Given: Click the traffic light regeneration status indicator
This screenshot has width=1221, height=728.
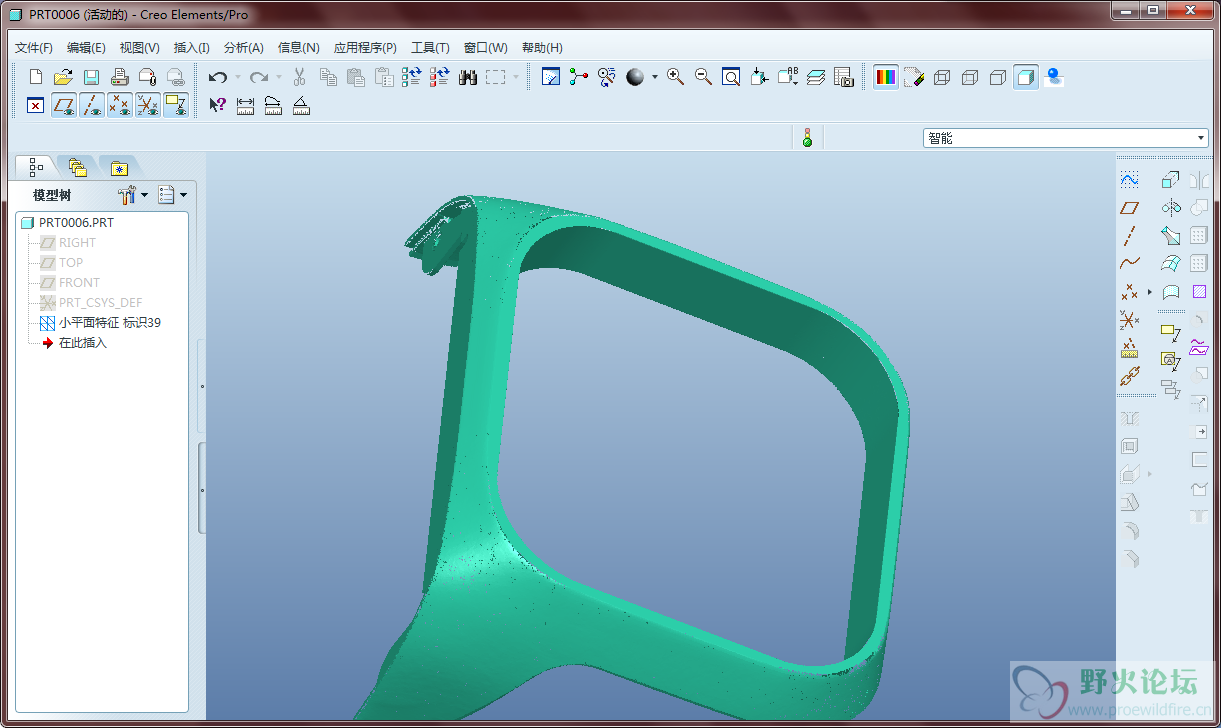Looking at the screenshot, I should (x=808, y=138).
